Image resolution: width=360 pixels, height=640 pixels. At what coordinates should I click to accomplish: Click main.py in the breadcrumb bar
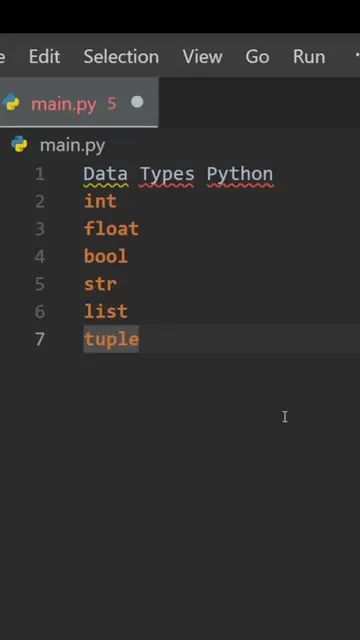pyautogui.click(x=72, y=146)
